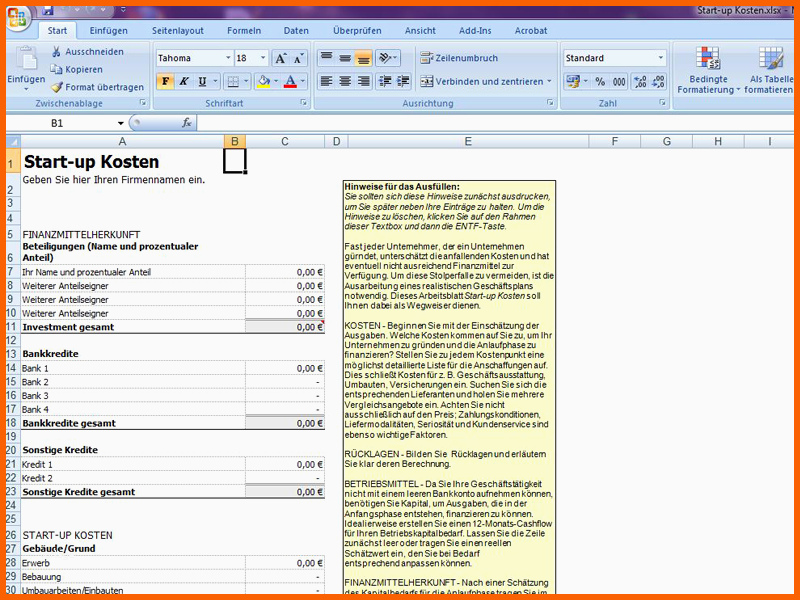This screenshot has width=800, height=600.
Task: Switch to Formeln ribbon tab
Action: coord(244,31)
